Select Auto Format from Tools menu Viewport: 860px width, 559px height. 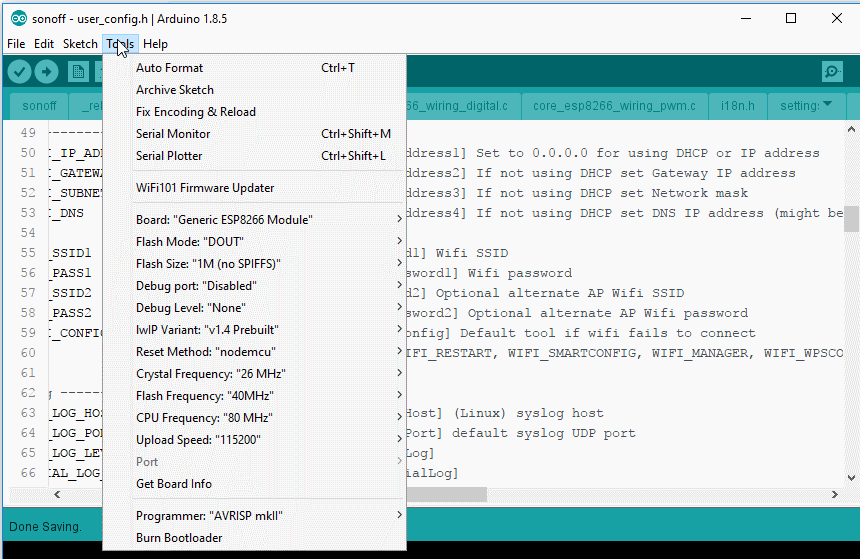[169, 68]
